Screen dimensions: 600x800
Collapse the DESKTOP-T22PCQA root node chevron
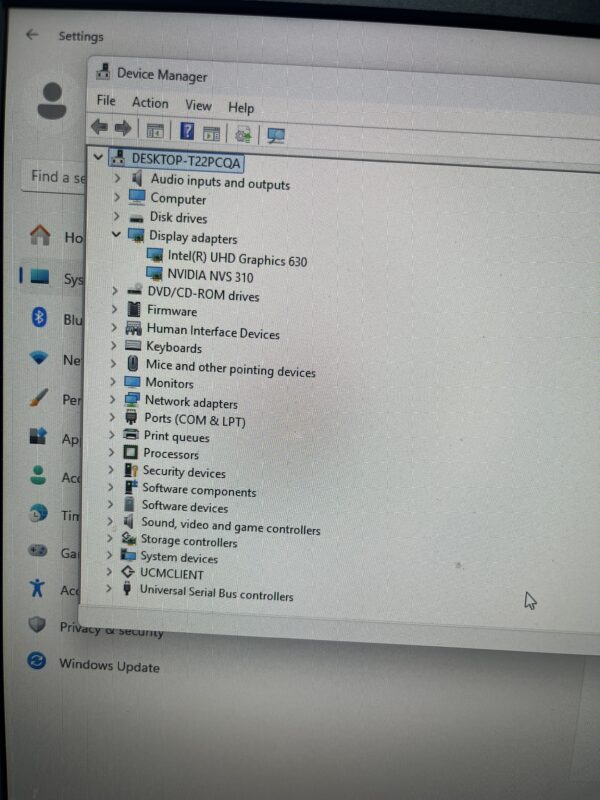[98, 157]
